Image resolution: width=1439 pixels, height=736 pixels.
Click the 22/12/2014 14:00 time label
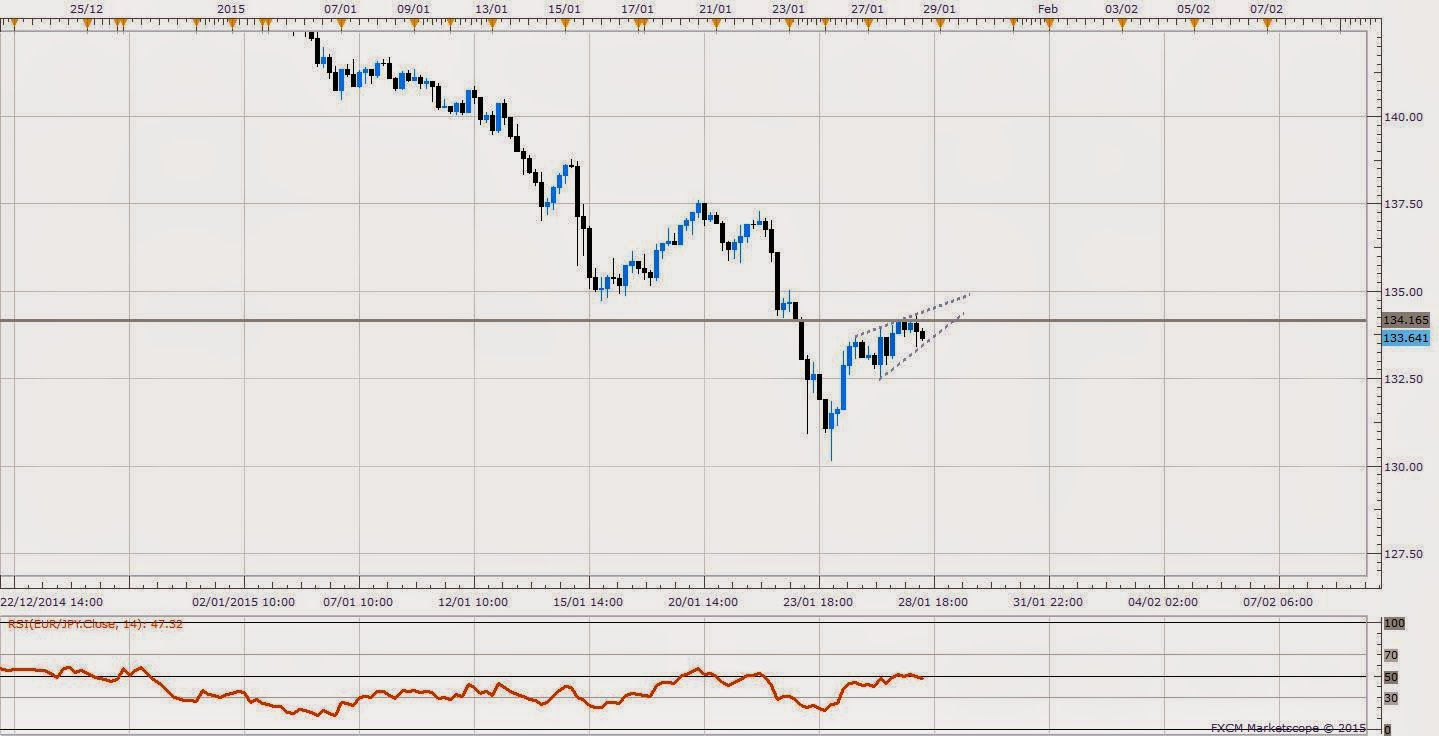(x=51, y=602)
